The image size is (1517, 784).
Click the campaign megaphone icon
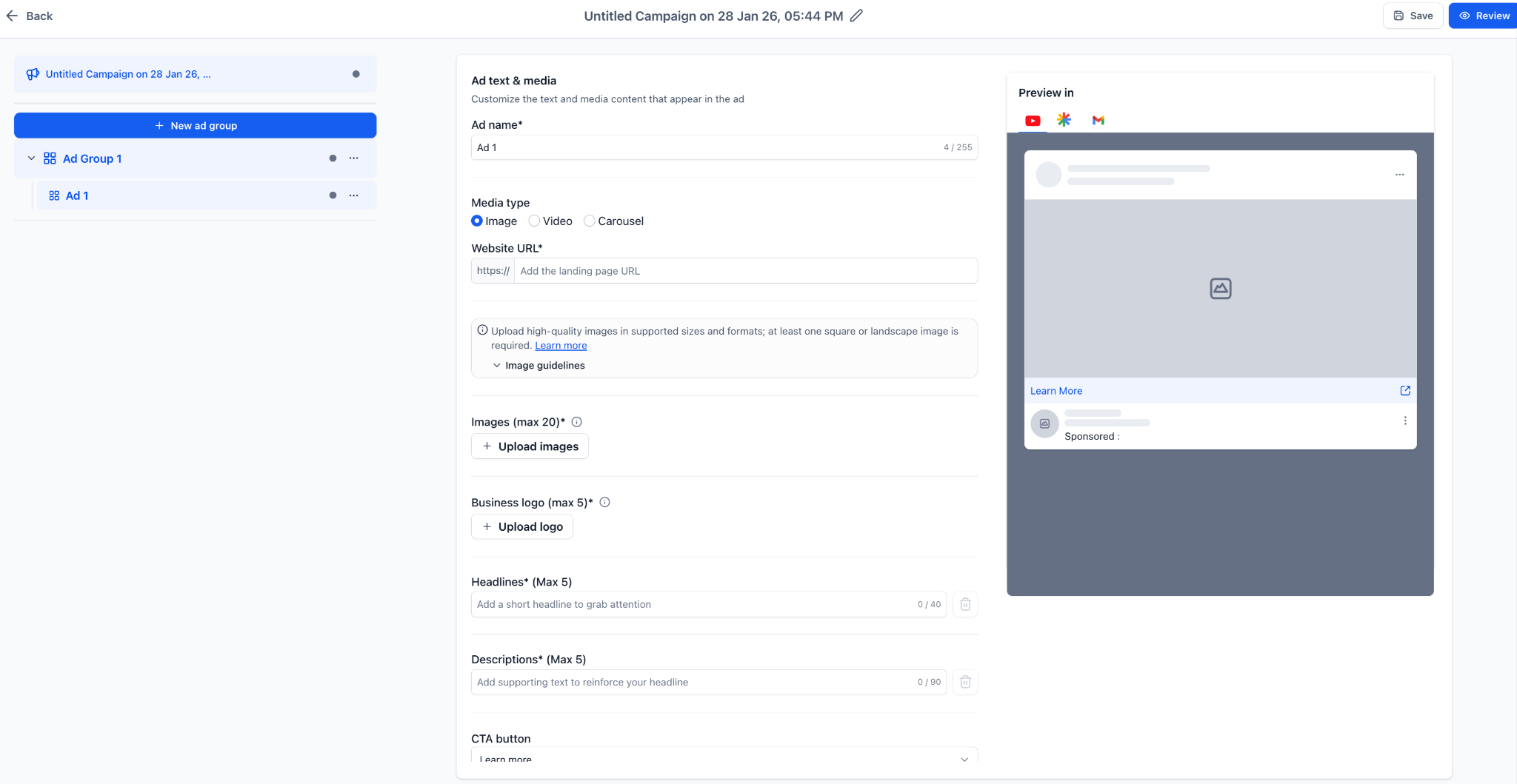(x=33, y=74)
